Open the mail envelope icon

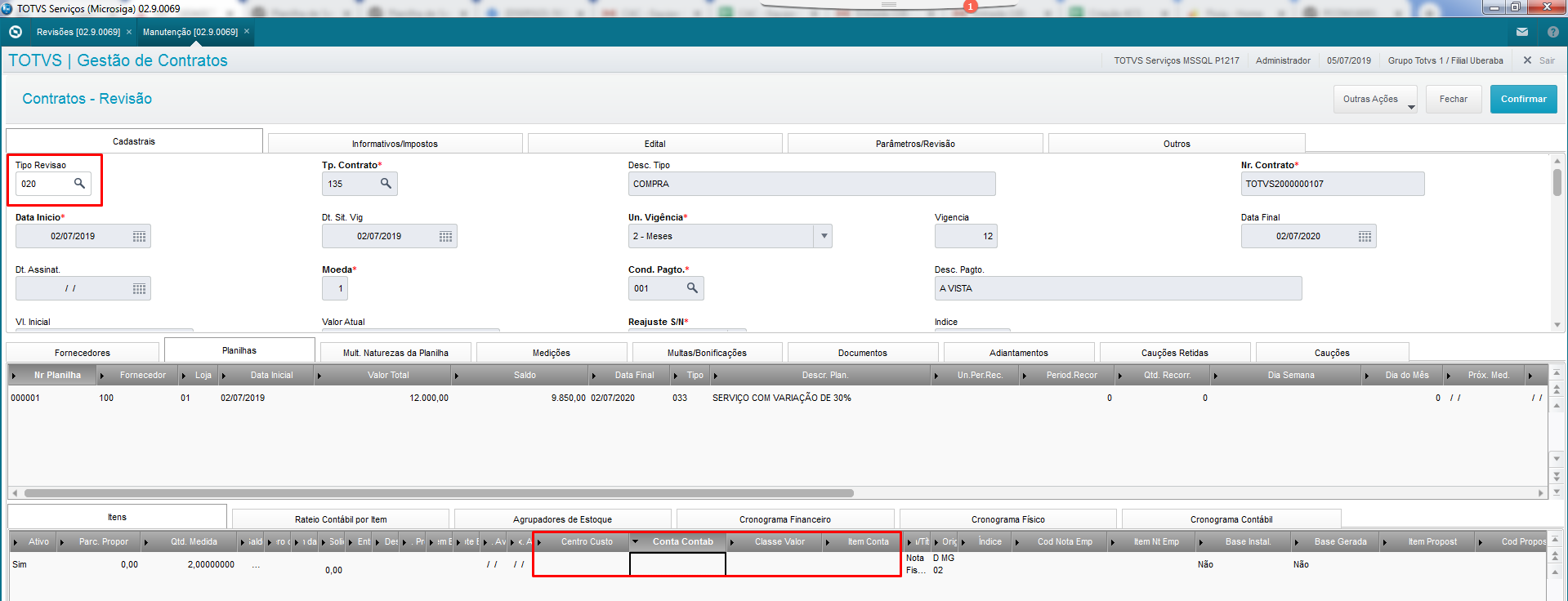click(x=1522, y=32)
